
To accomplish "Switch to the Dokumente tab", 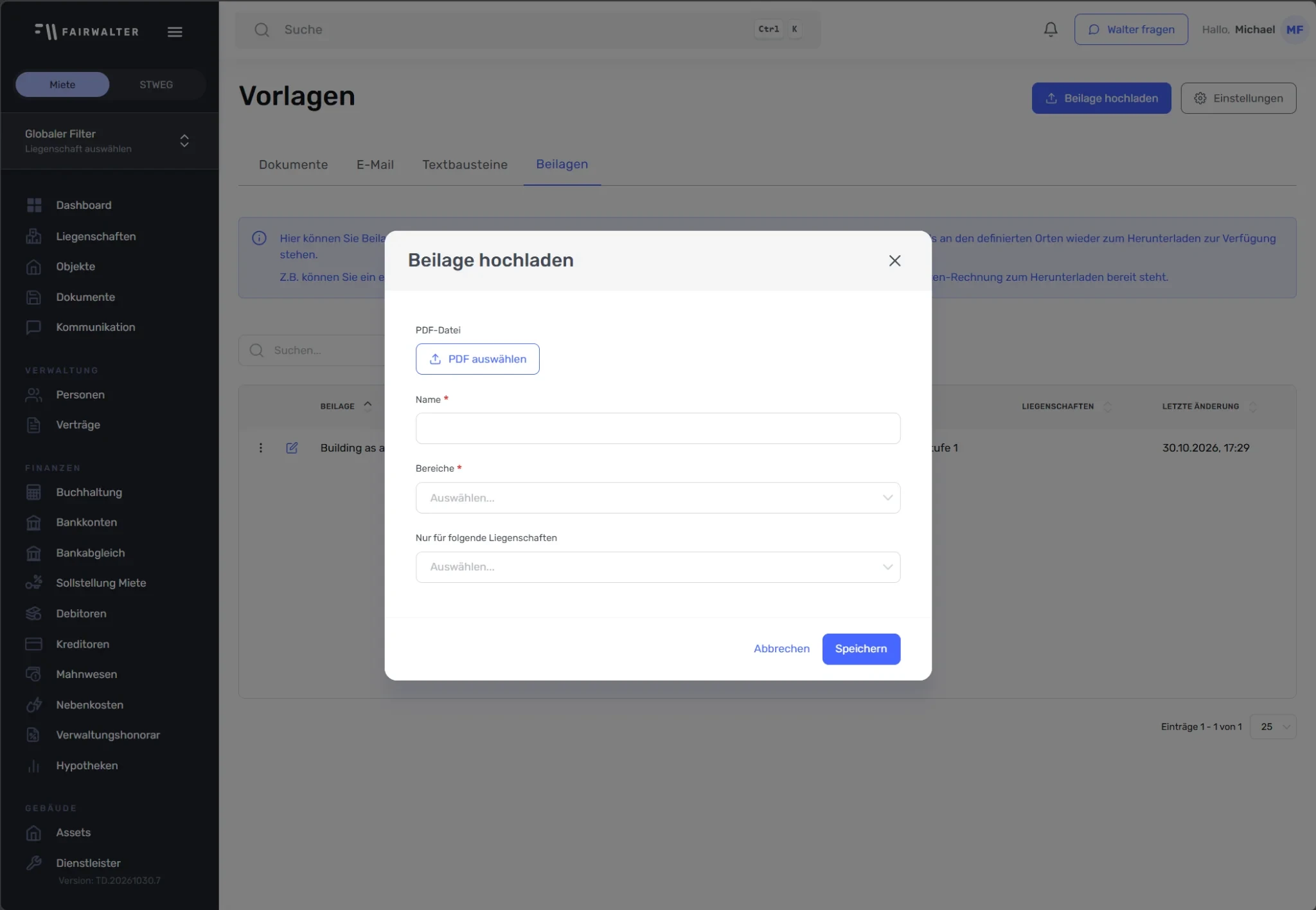I will tap(293, 165).
